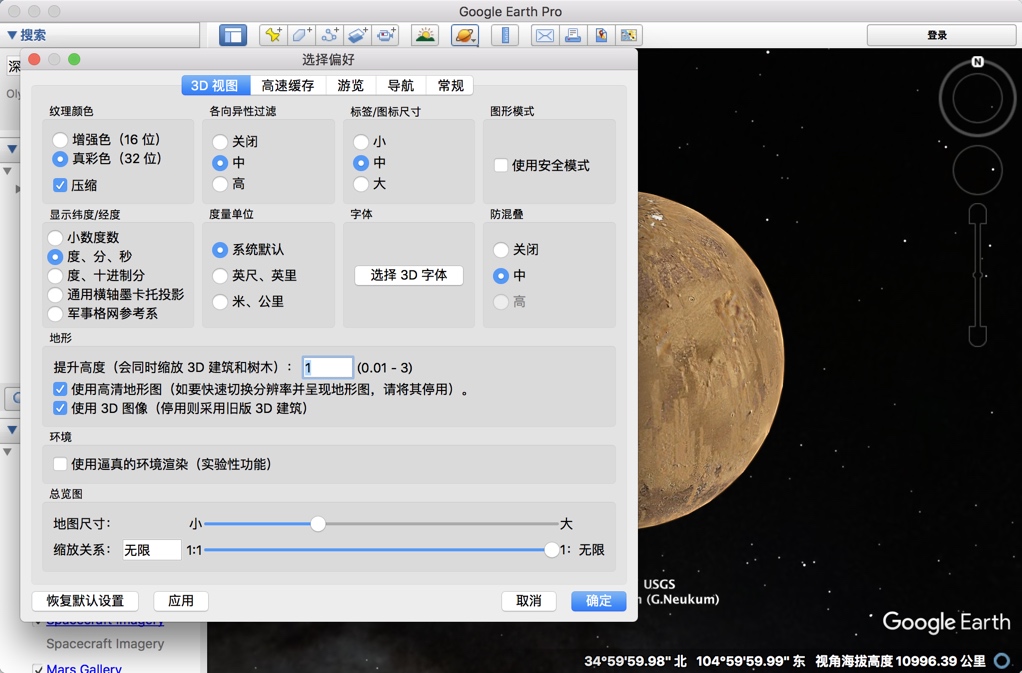Select 通用横轴墨卡托投影 option
The image size is (1022, 673).
pyautogui.click(x=55, y=294)
